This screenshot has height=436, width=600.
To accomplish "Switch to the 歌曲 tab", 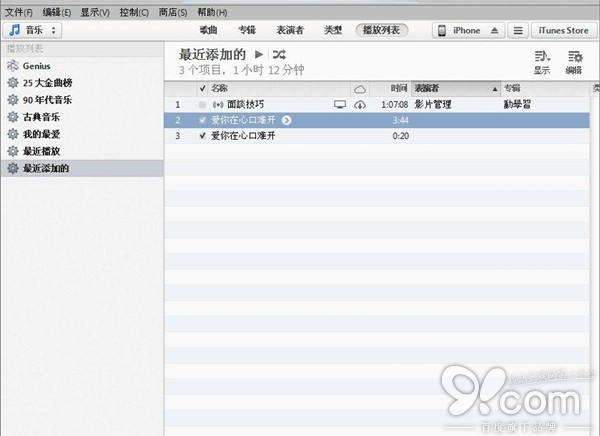I will point(209,30).
